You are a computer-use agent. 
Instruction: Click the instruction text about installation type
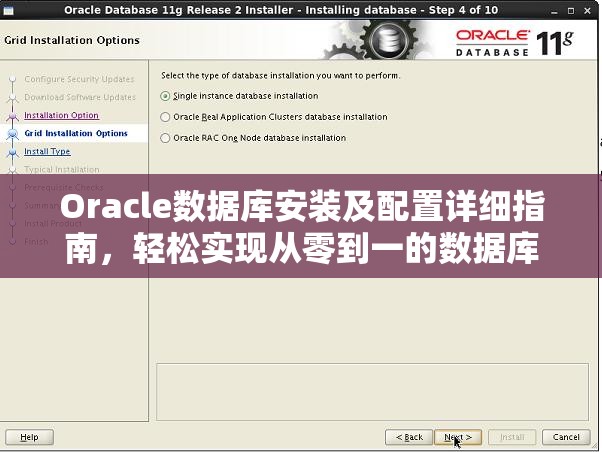point(281,76)
